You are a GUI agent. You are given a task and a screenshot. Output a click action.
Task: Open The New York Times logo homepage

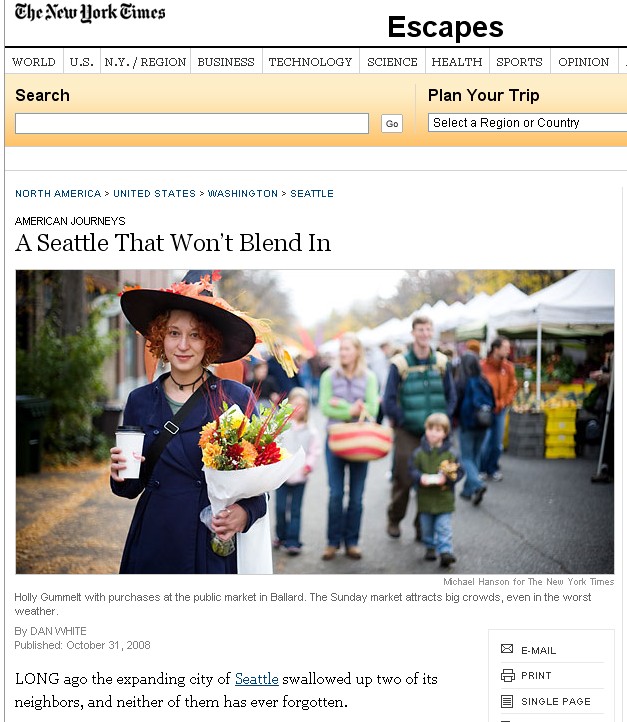90,12
